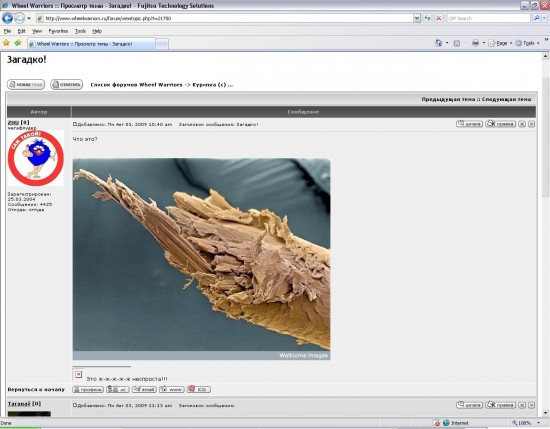Click the browser Back arrow button
Viewport: 550px width, 429px height.
pos(7,18)
